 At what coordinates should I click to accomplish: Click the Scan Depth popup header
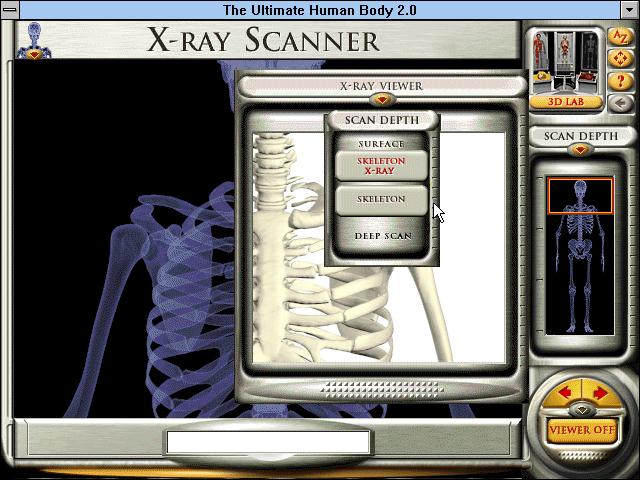pyautogui.click(x=382, y=120)
